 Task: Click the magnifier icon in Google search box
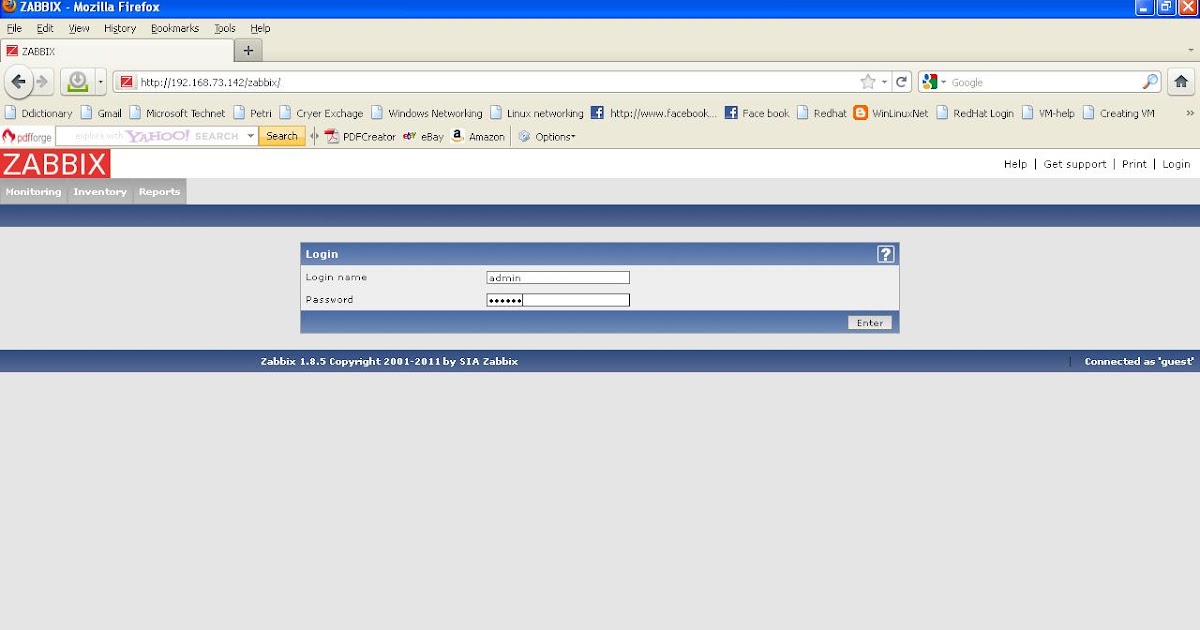pyautogui.click(x=1151, y=82)
